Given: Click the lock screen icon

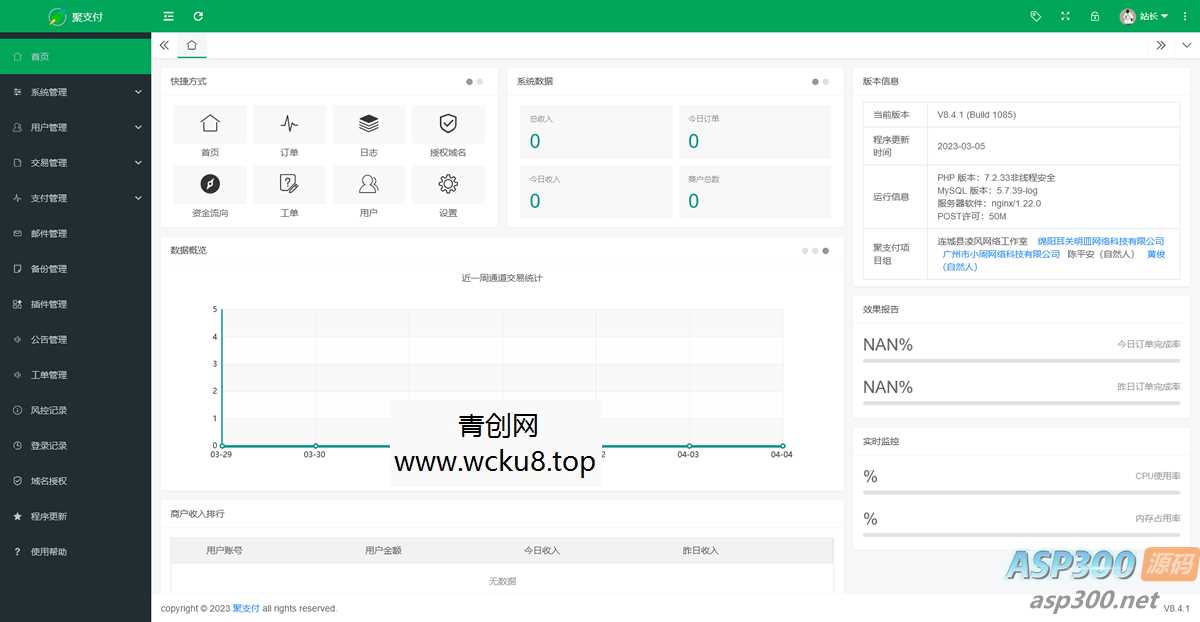Looking at the screenshot, I should (1094, 15).
